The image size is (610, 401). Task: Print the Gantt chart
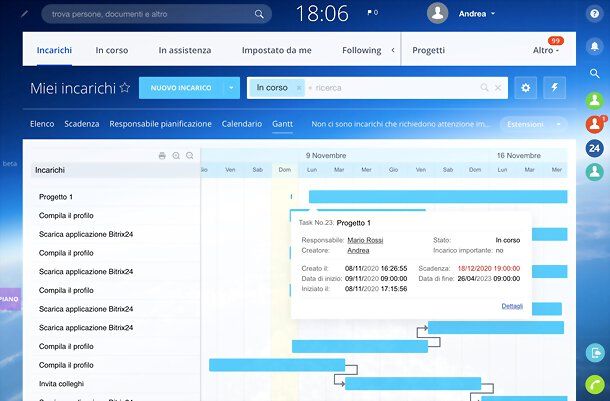(162, 156)
